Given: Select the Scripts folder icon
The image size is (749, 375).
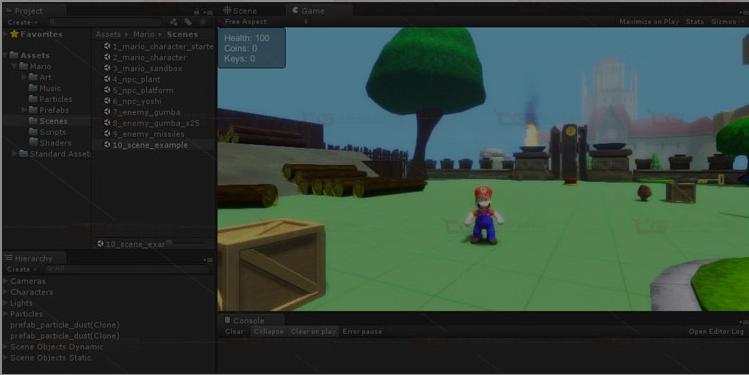Looking at the screenshot, I should coord(33,132).
